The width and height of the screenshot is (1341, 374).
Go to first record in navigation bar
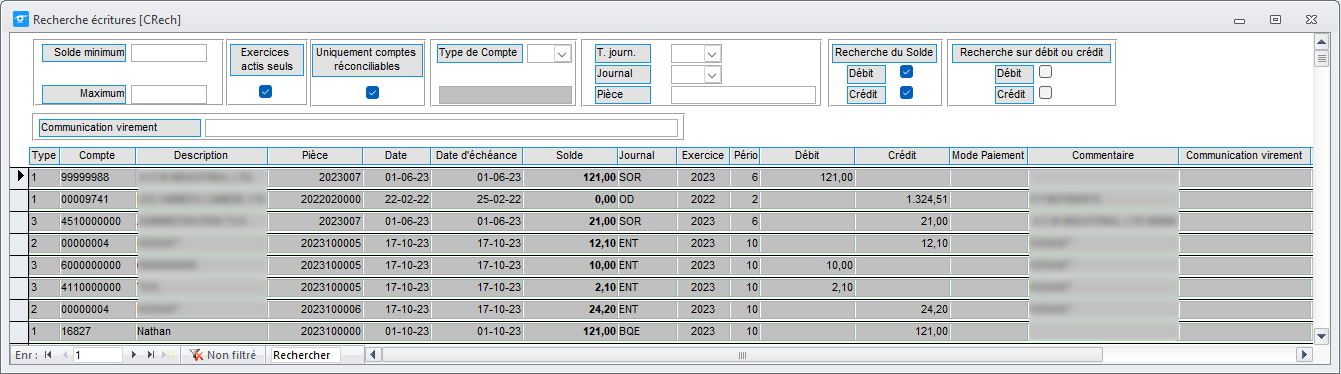(48, 355)
